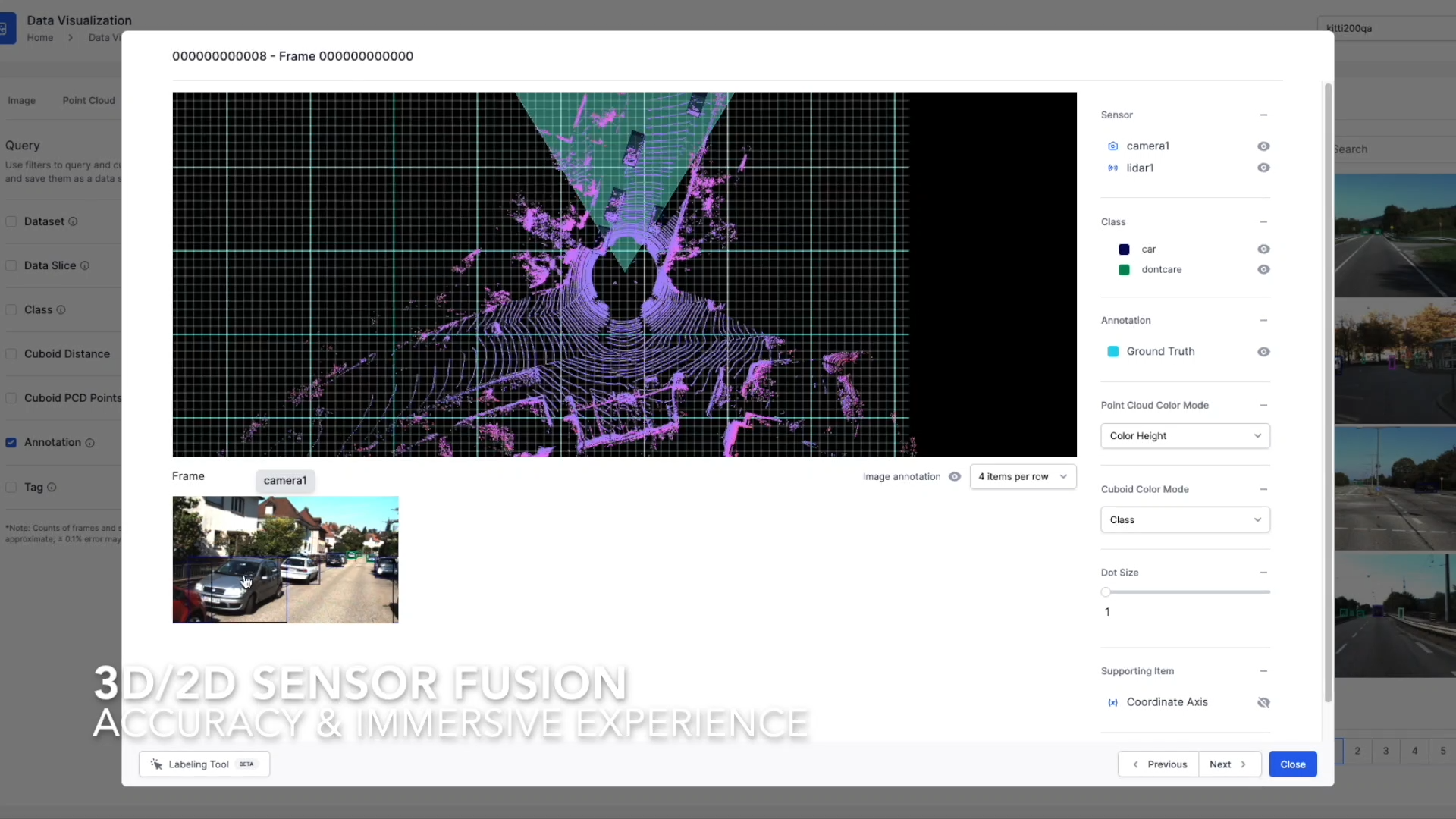Click the camera1 sensor icon

(1113, 145)
